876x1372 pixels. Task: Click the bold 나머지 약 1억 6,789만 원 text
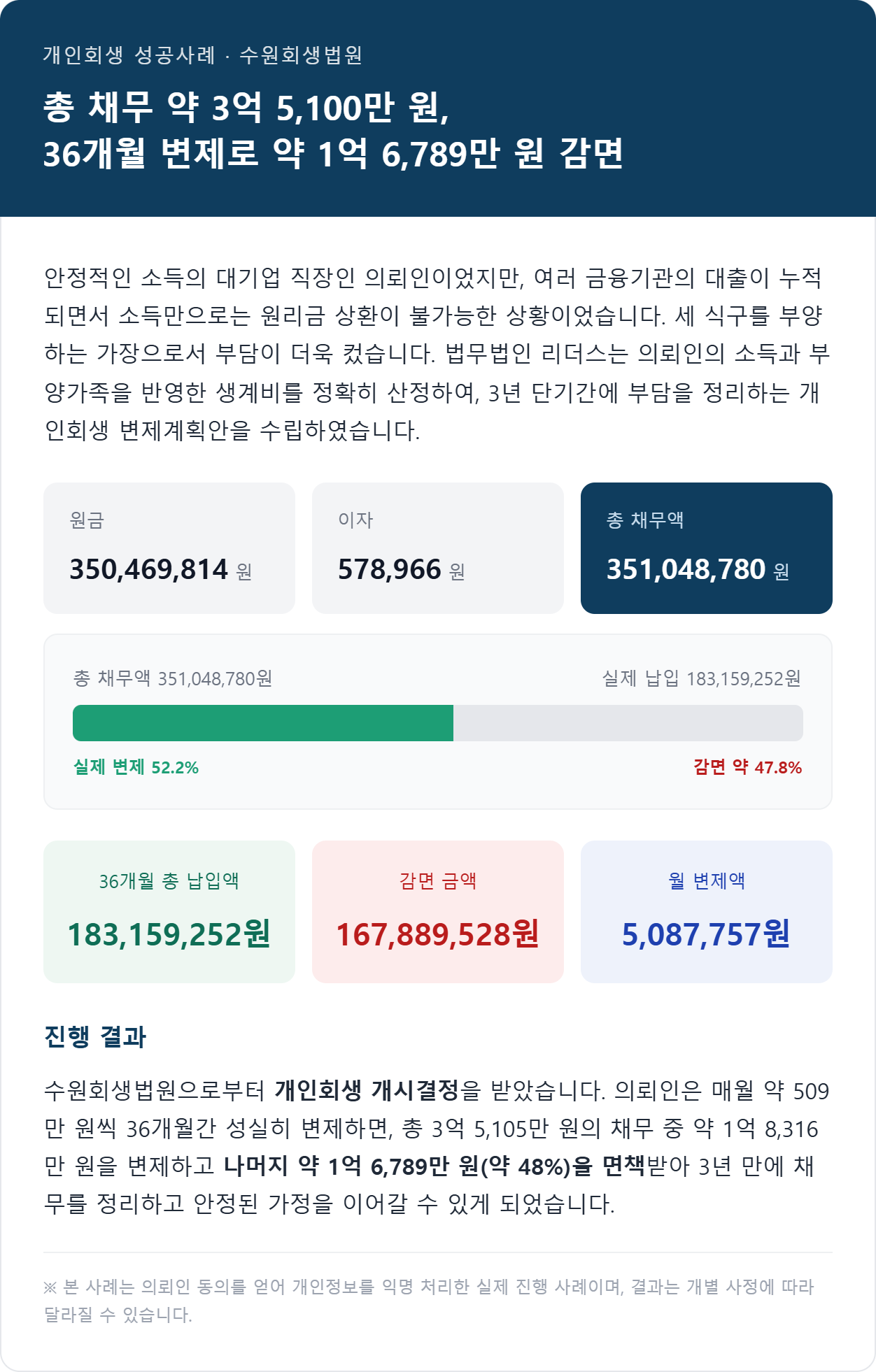[x=352, y=1166]
